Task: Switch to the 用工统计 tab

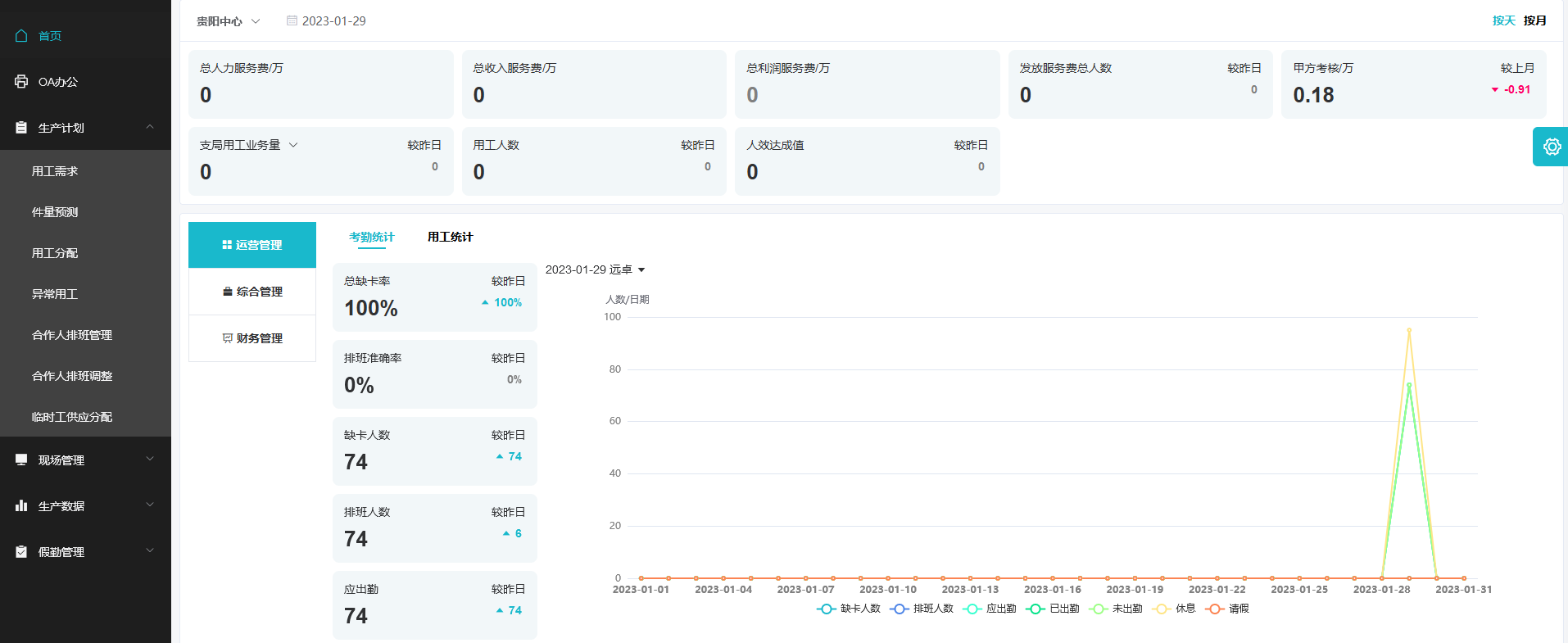Action: (x=451, y=237)
